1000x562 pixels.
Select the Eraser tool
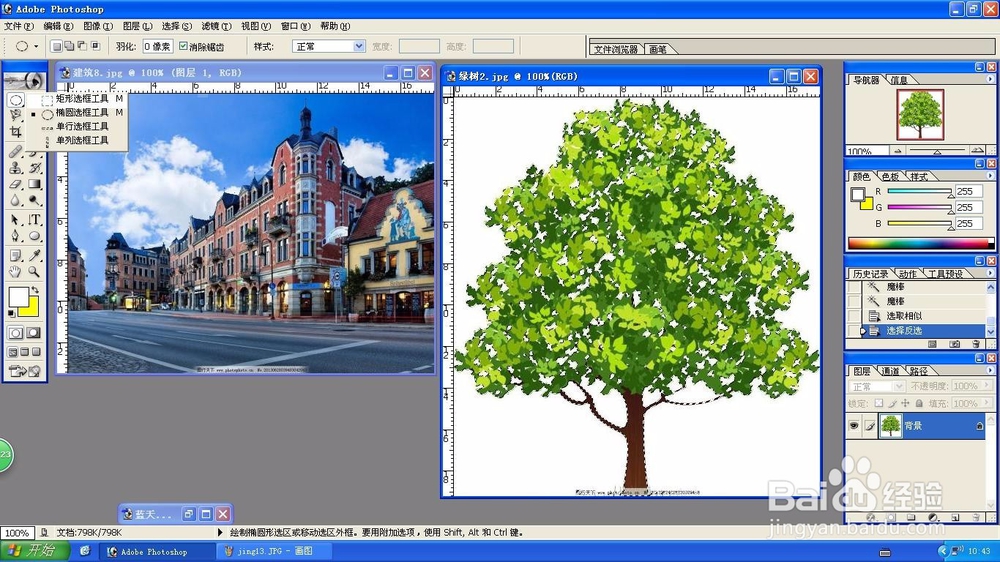coord(15,184)
